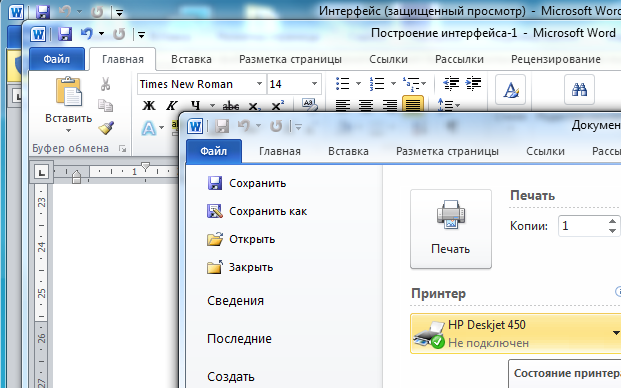Click Undo arrow in the Построение интерфейса-1 window
Image resolution: width=621 pixels, height=388 pixels.
pos(87,34)
